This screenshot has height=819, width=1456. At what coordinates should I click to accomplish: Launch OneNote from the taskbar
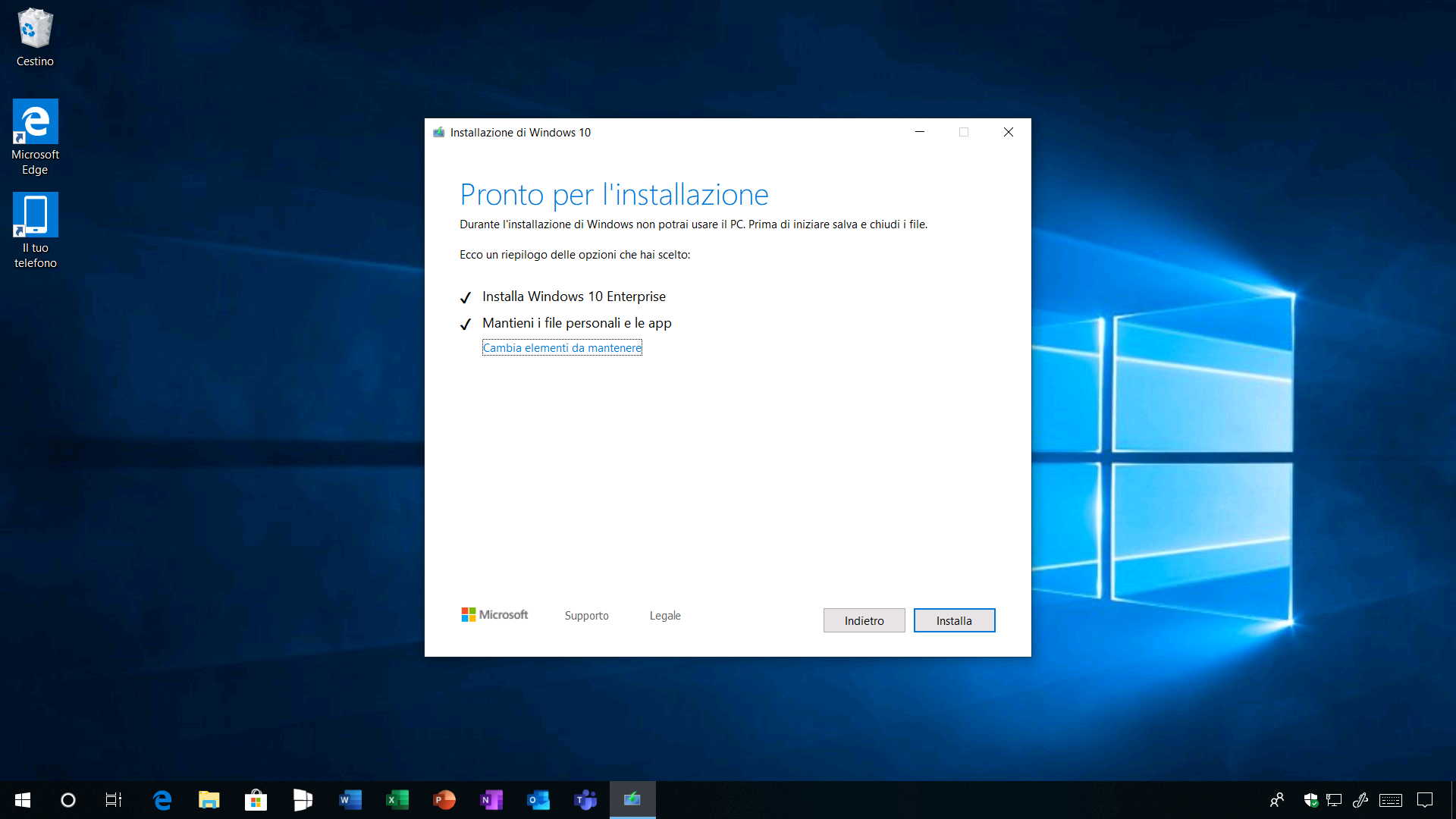coord(491,800)
